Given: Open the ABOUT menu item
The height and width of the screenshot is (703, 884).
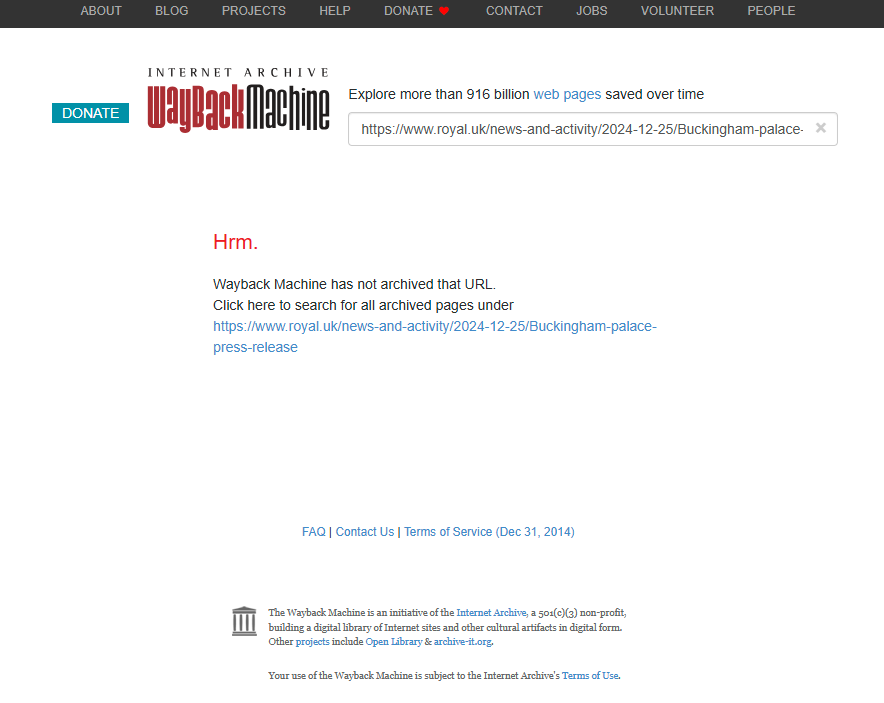Looking at the screenshot, I should [x=101, y=11].
